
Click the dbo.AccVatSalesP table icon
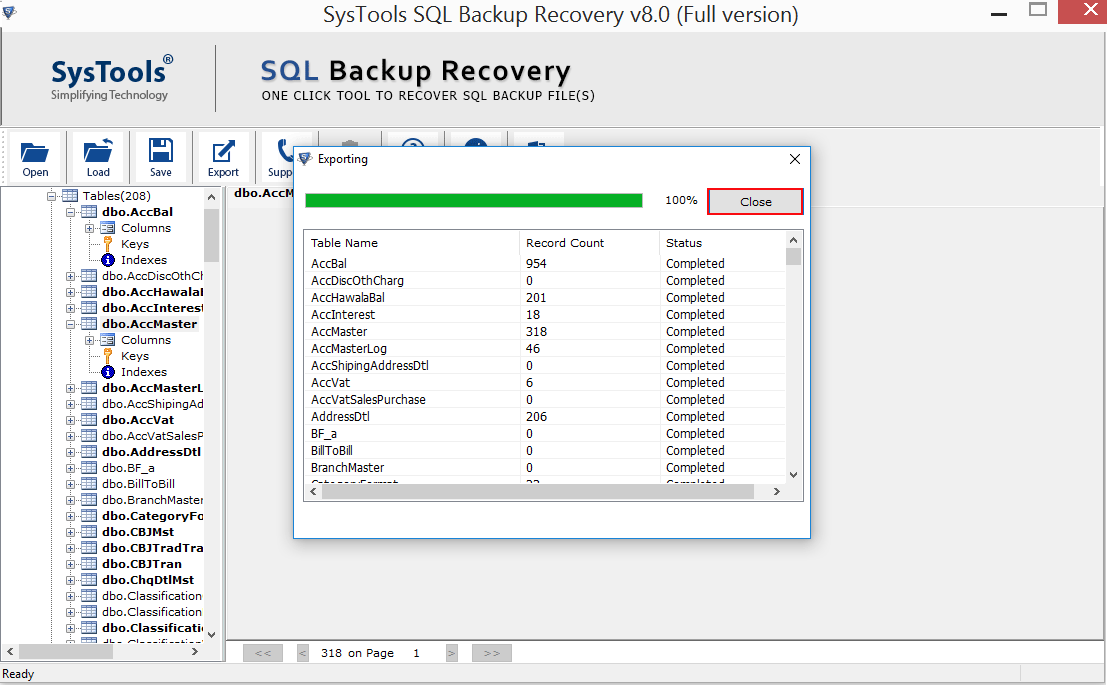coord(89,436)
